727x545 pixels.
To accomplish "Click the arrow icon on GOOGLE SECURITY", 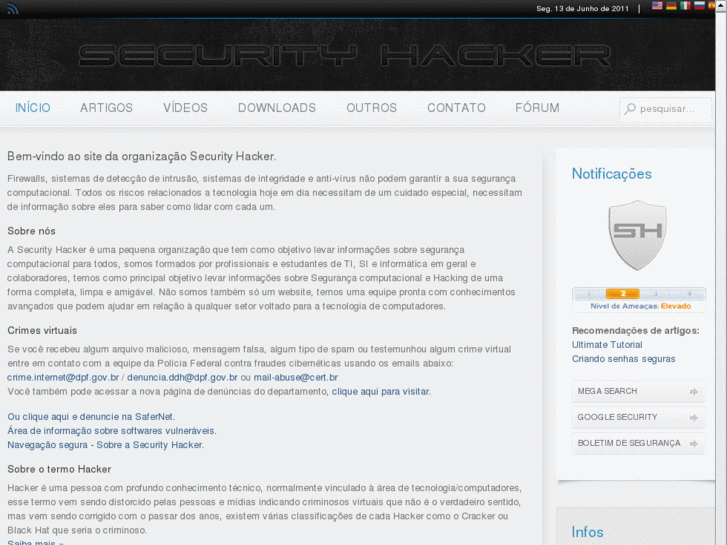I will tap(694, 418).
